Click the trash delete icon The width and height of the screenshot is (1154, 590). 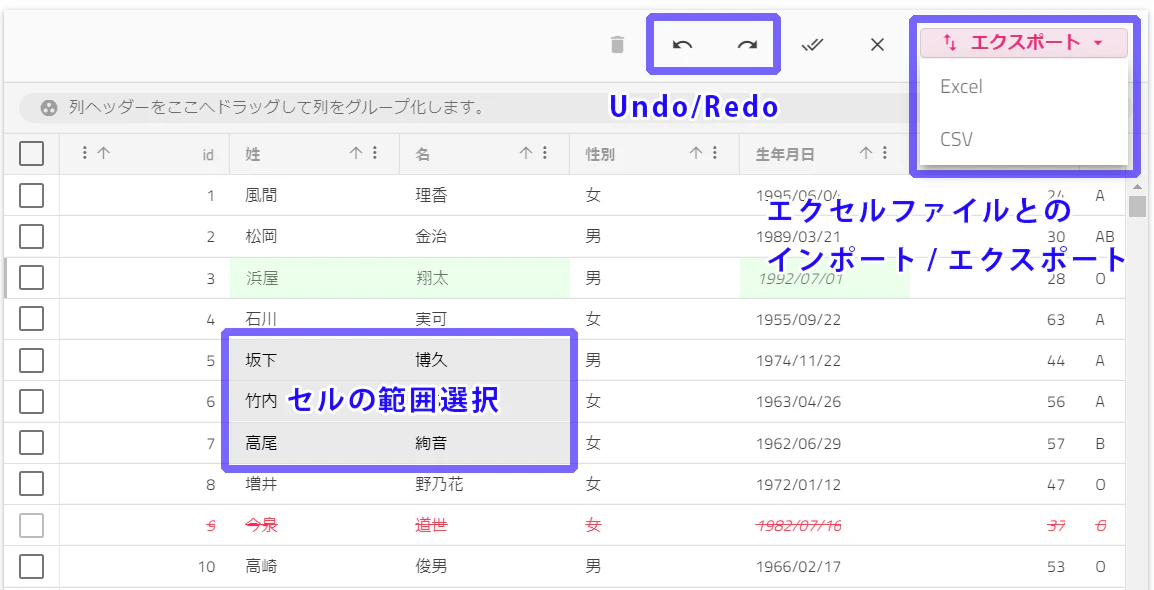[617, 45]
